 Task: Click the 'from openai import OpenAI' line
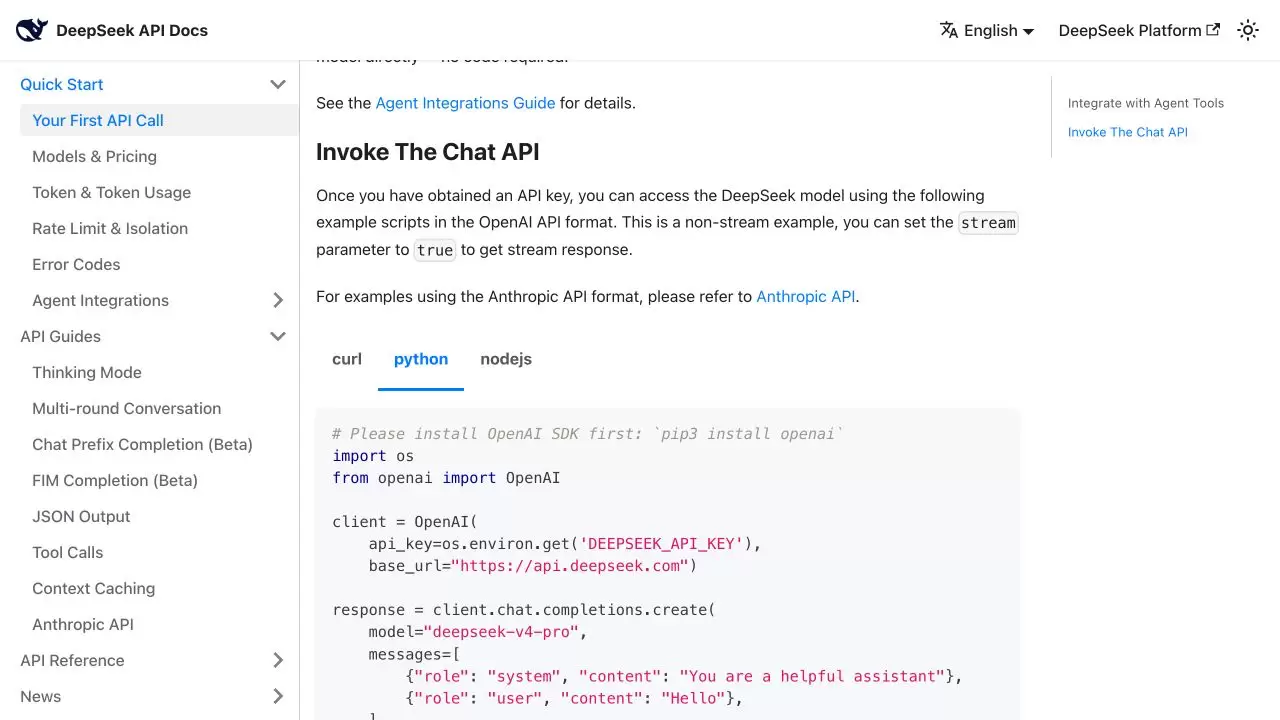click(446, 477)
